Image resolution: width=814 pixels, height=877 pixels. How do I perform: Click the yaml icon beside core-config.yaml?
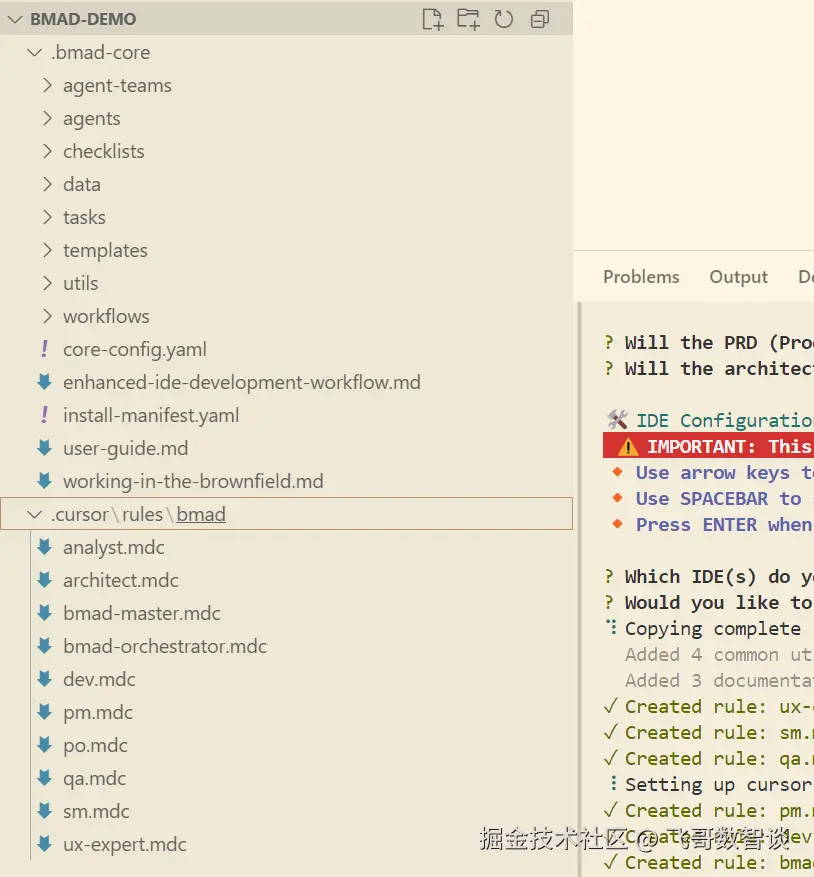click(44, 349)
